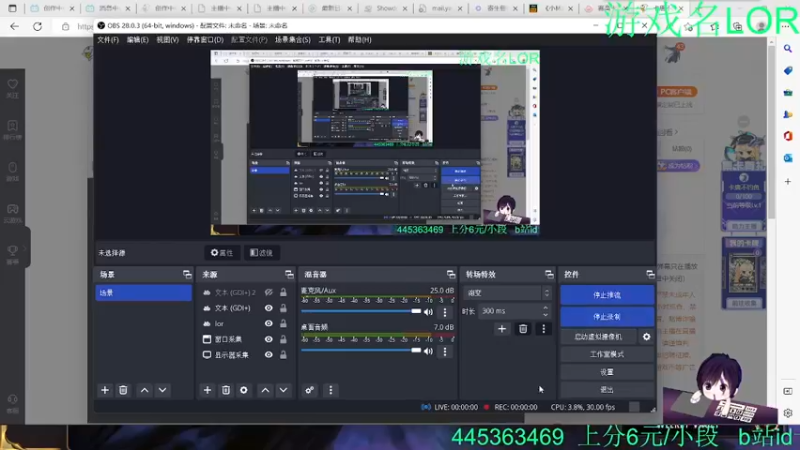The height and width of the screenshot is (450, 800).
Task: Remove selected source with trash icon
Action: [x=226, y=390]
